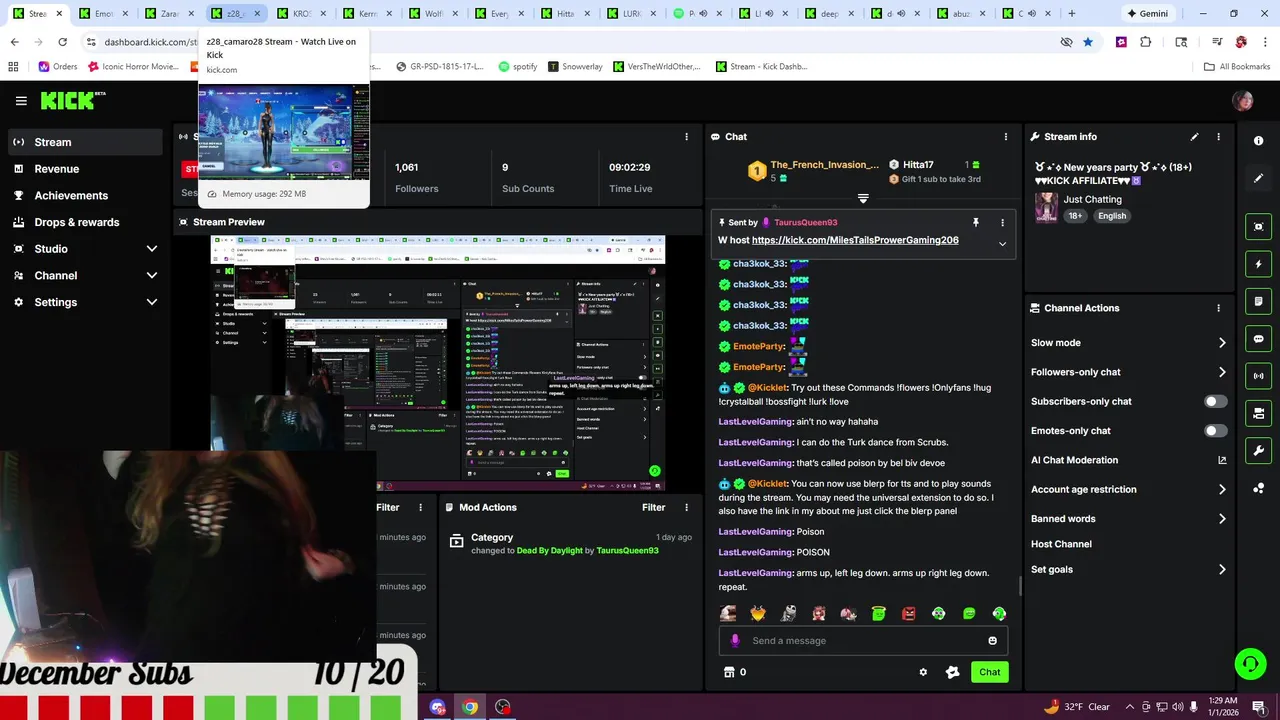Screen dimensions: 1280x720
Task: Toggle Emotes-only chat switch
Action: click(x=1215, y=431)
